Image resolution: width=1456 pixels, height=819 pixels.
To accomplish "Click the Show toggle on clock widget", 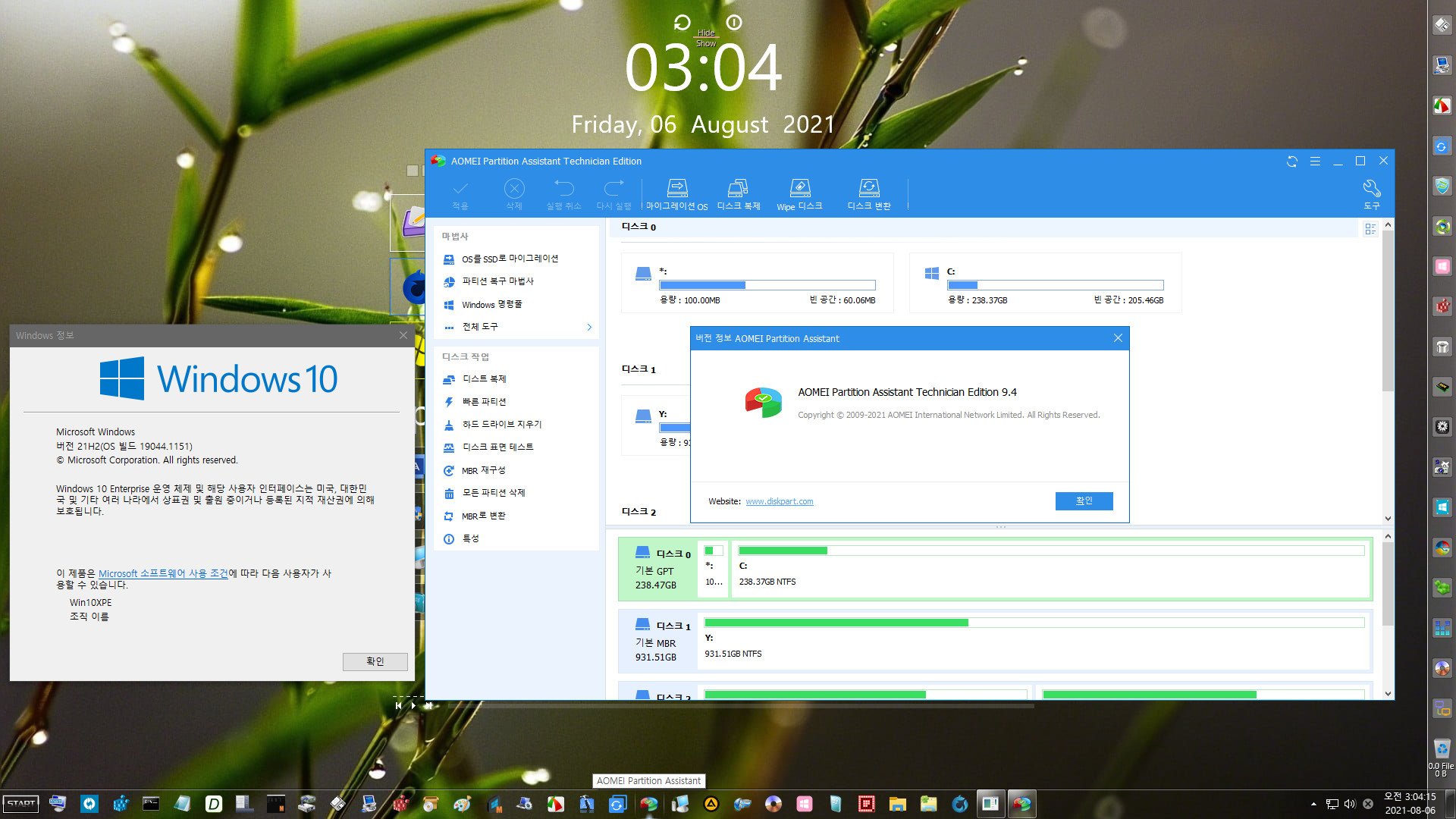I will point(706,43).
